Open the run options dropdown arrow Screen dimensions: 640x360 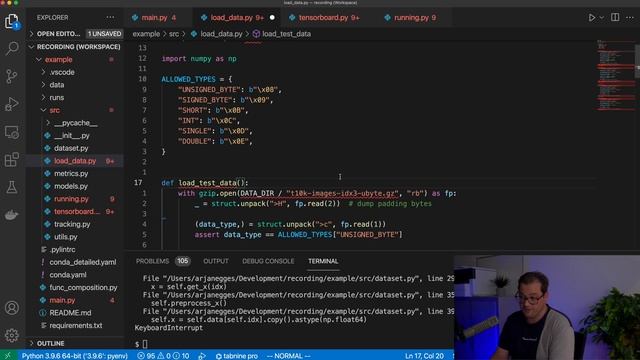pyautogui.click(x=602, y=18)
